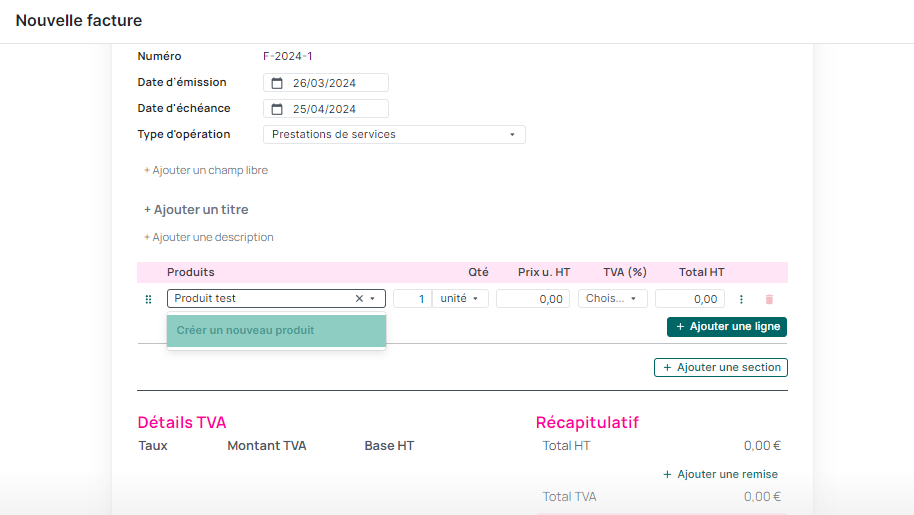Click the quantity input field
Viewport: 914px width, 515px height.
click(x=412, y=299)
